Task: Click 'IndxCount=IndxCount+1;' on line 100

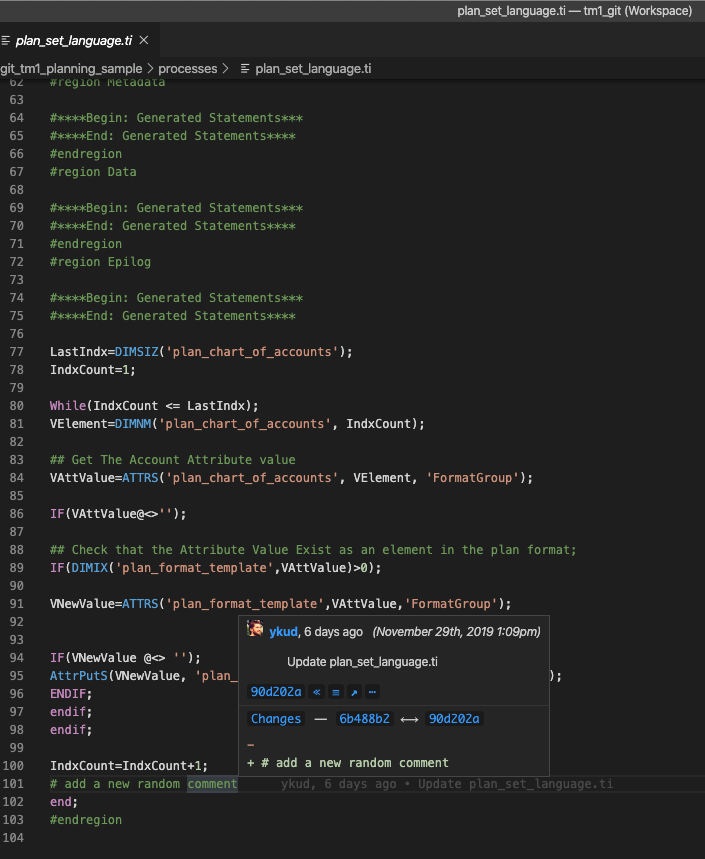Action: click(129, 766)
